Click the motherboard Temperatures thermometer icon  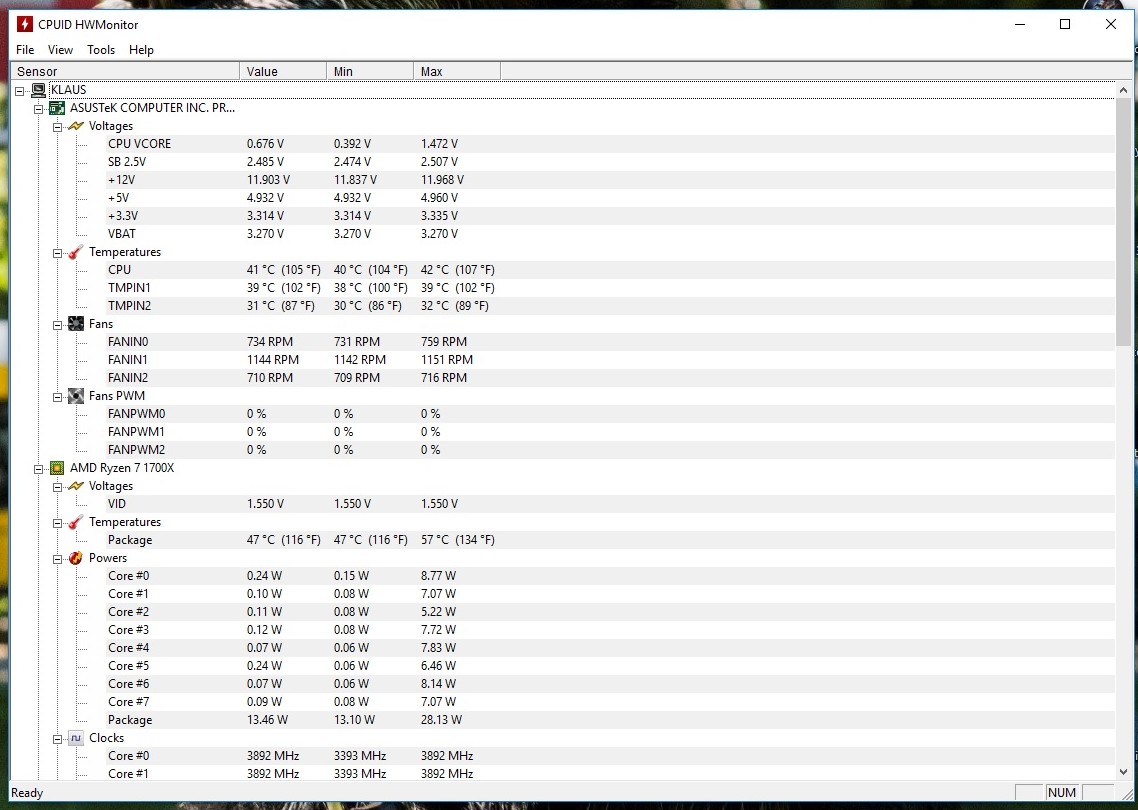coord(75,252)
